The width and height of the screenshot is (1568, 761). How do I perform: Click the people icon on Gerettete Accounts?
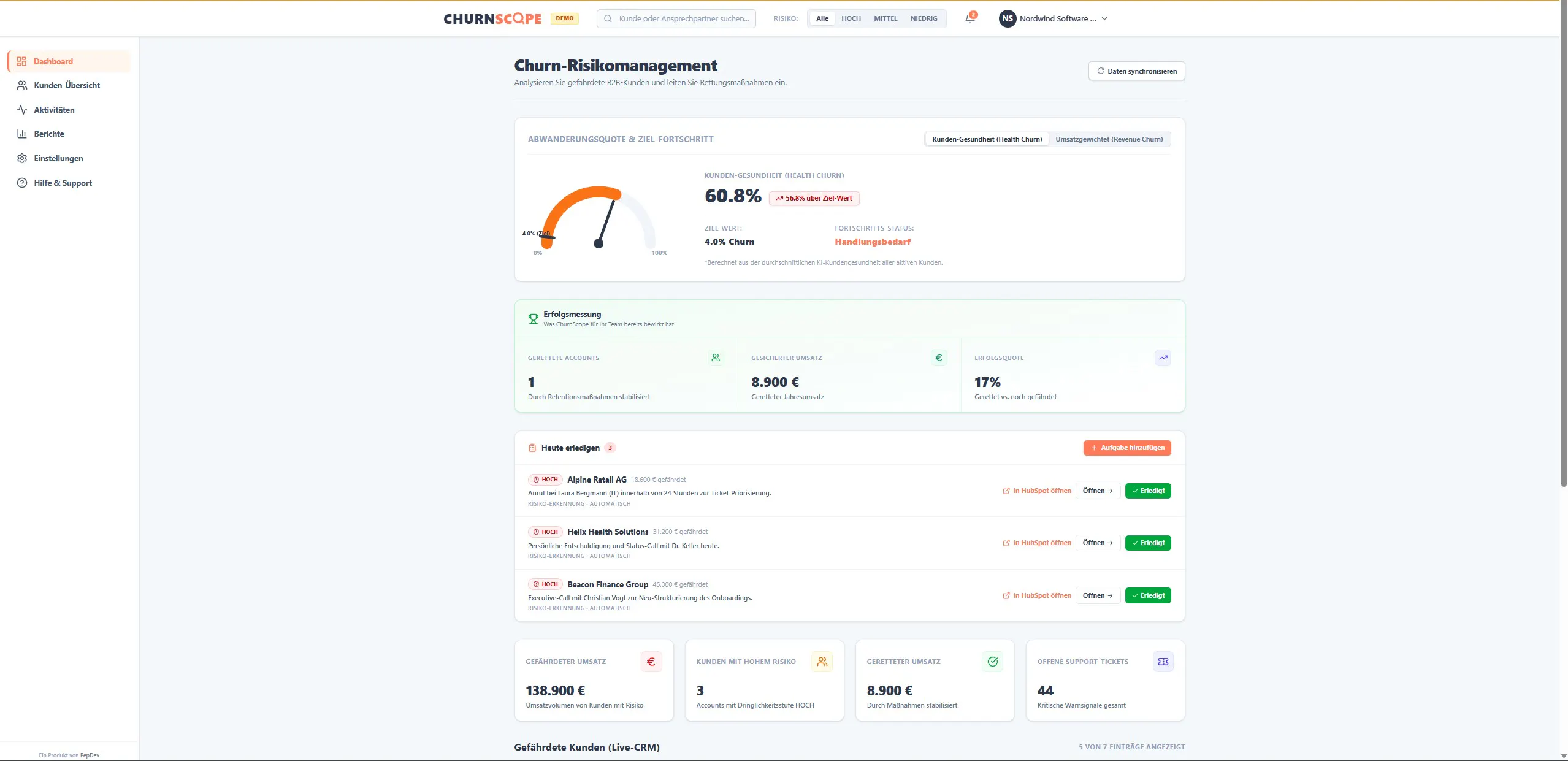click(716, 358)
